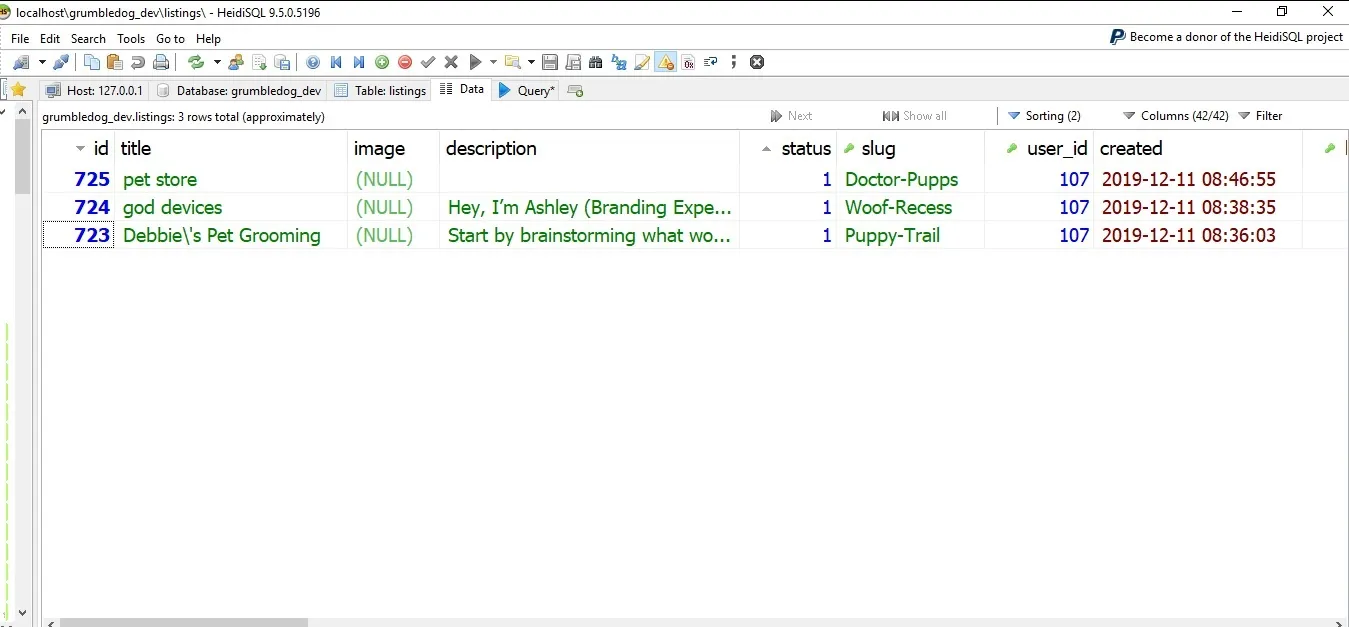Viewport: 1349px width, 627px height.
Task: Click the black circle stop icon
Action: [x=757, y=62]
